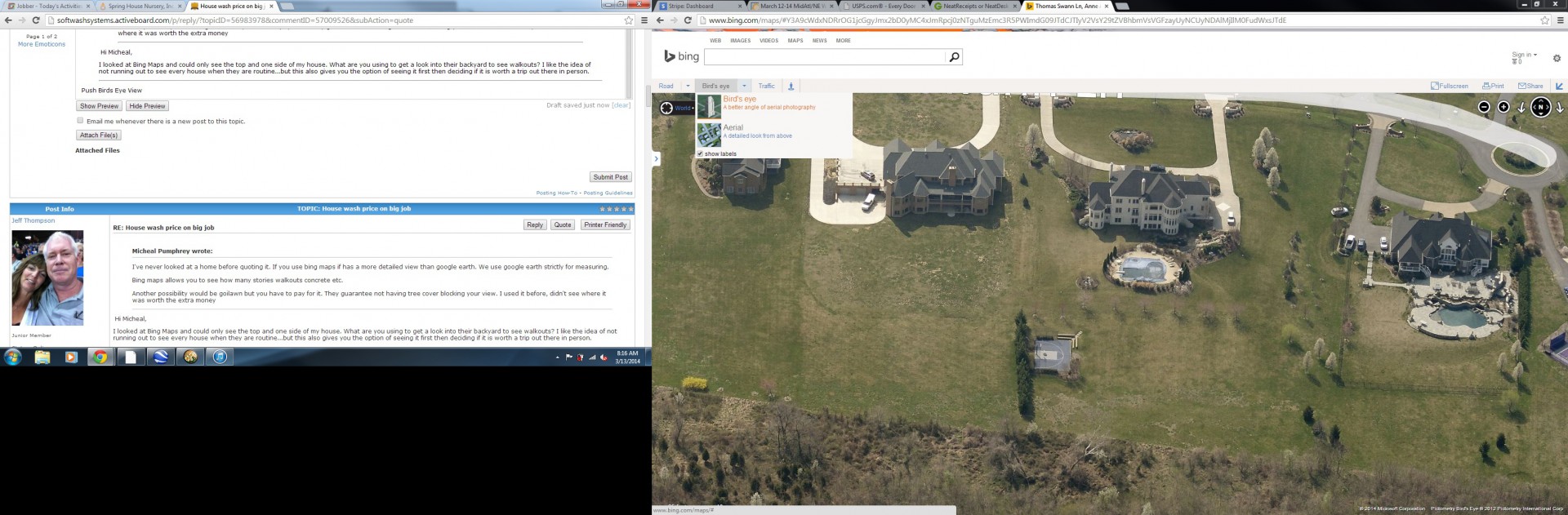Open the Sign in dropdown

pyautogui.click(x=1524, y=55)
